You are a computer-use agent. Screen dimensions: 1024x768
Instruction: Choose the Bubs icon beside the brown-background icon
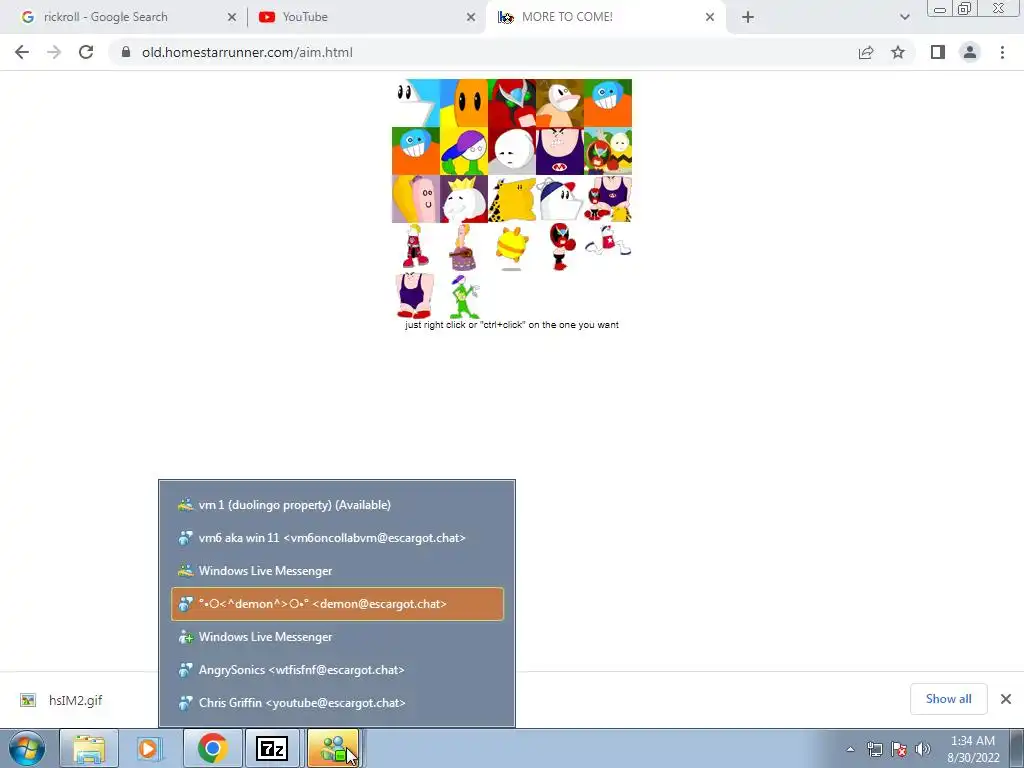[608, 103]
